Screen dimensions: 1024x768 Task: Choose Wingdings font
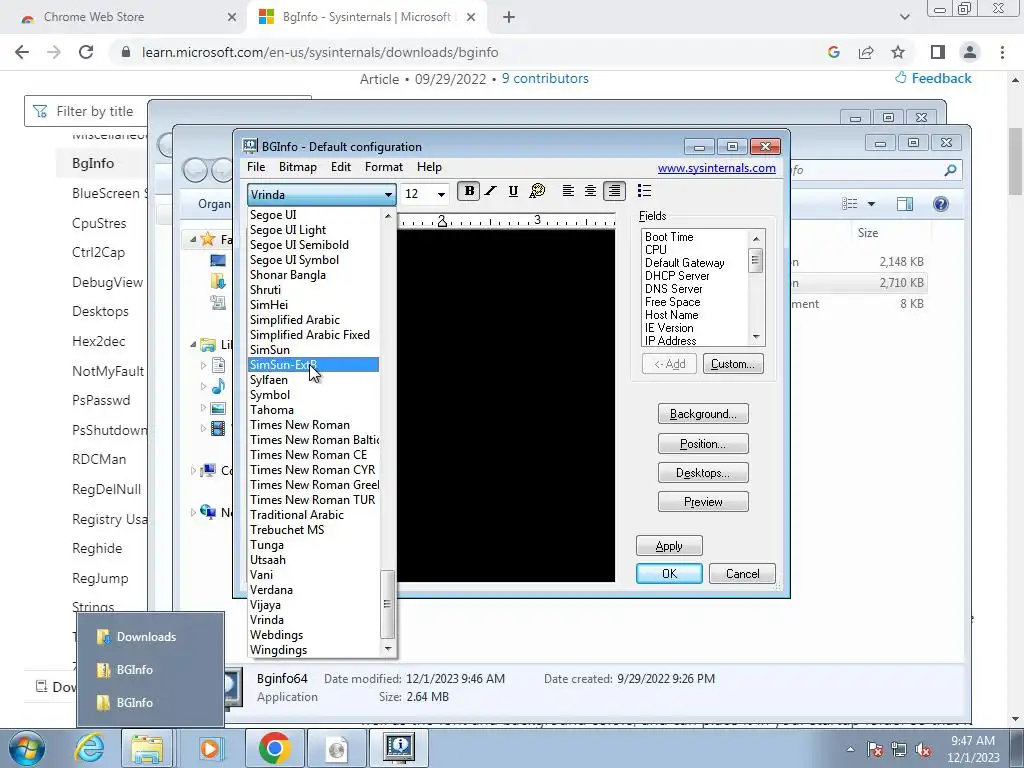313,650
